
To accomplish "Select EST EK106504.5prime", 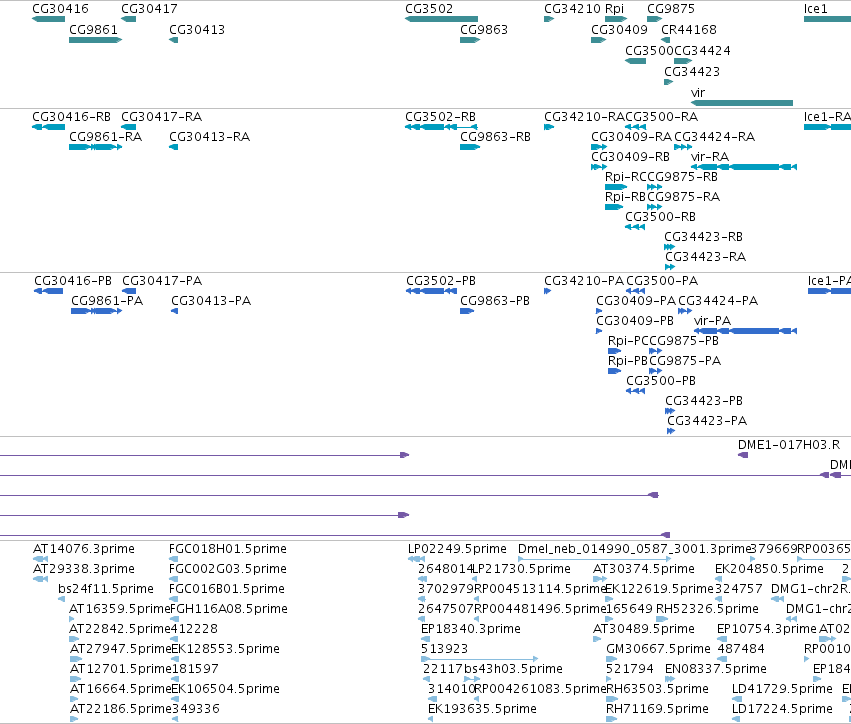I will [225, 689].
